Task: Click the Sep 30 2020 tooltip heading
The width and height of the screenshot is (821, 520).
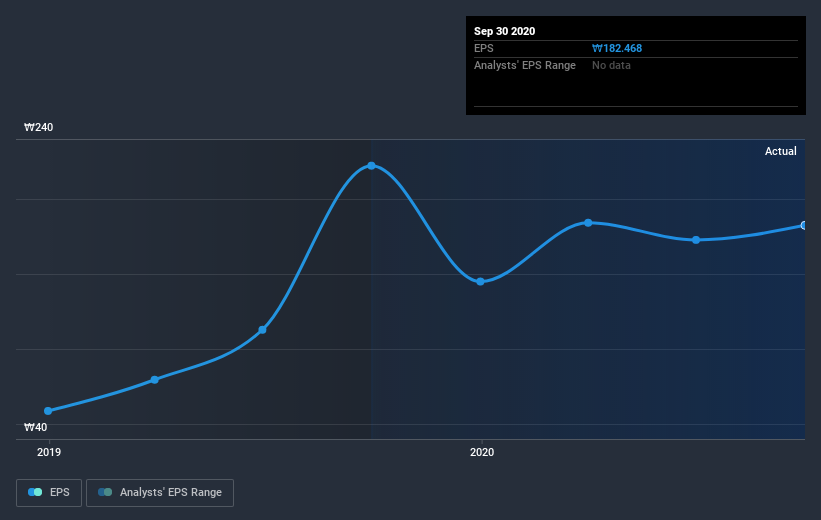Action: [505, 31]
